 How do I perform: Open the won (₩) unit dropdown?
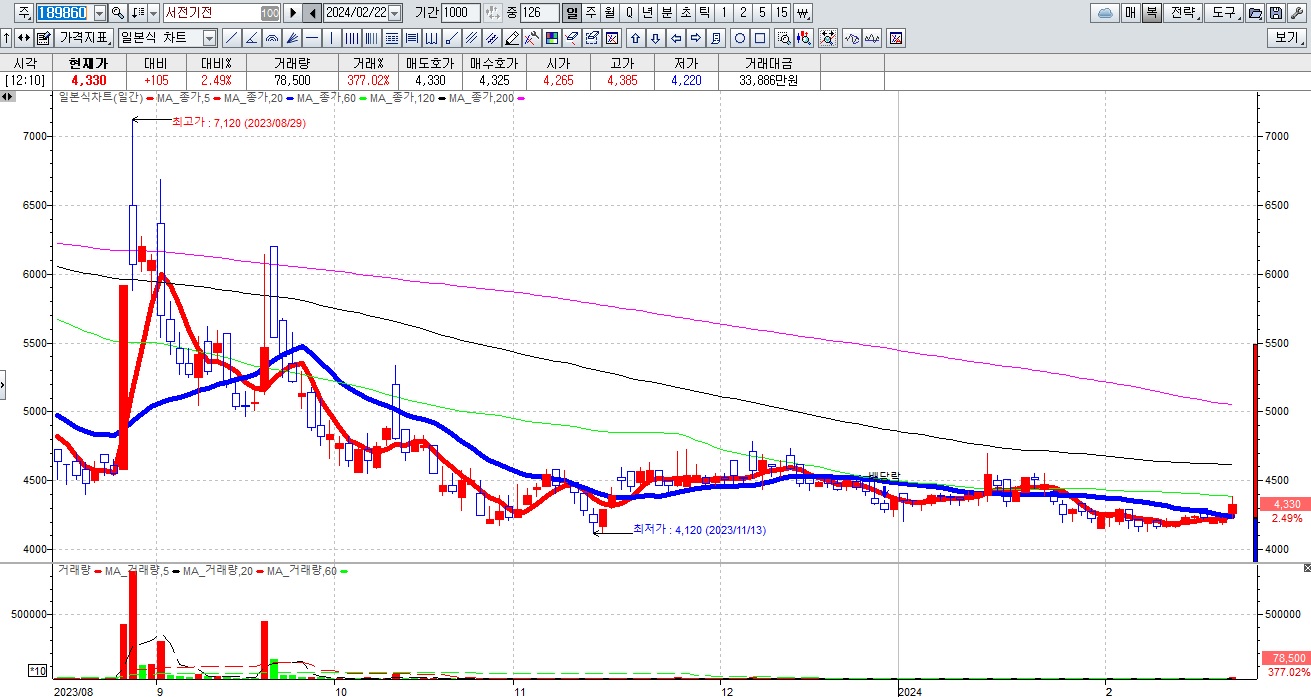[x=802, y=13]
